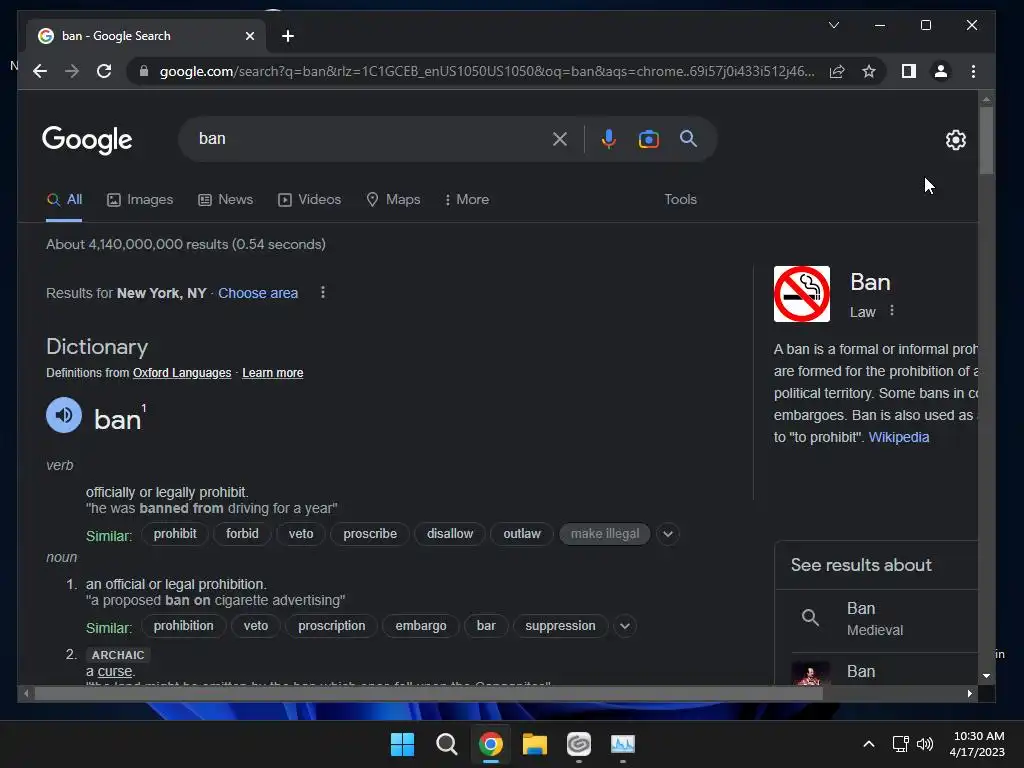Go to the Google homepage logo
The image size is (1024, 768).
[x=87, y=140]
